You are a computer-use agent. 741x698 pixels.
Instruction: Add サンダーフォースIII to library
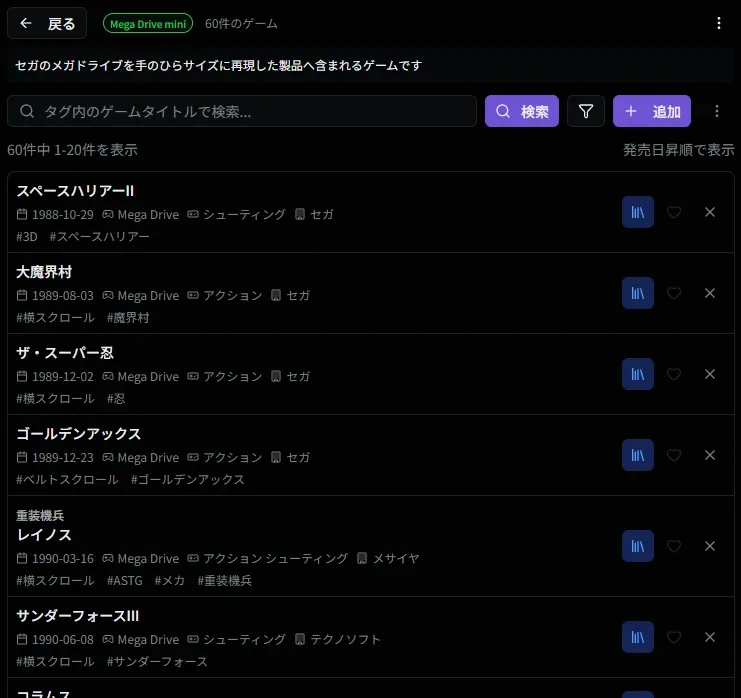click(638, 637)
